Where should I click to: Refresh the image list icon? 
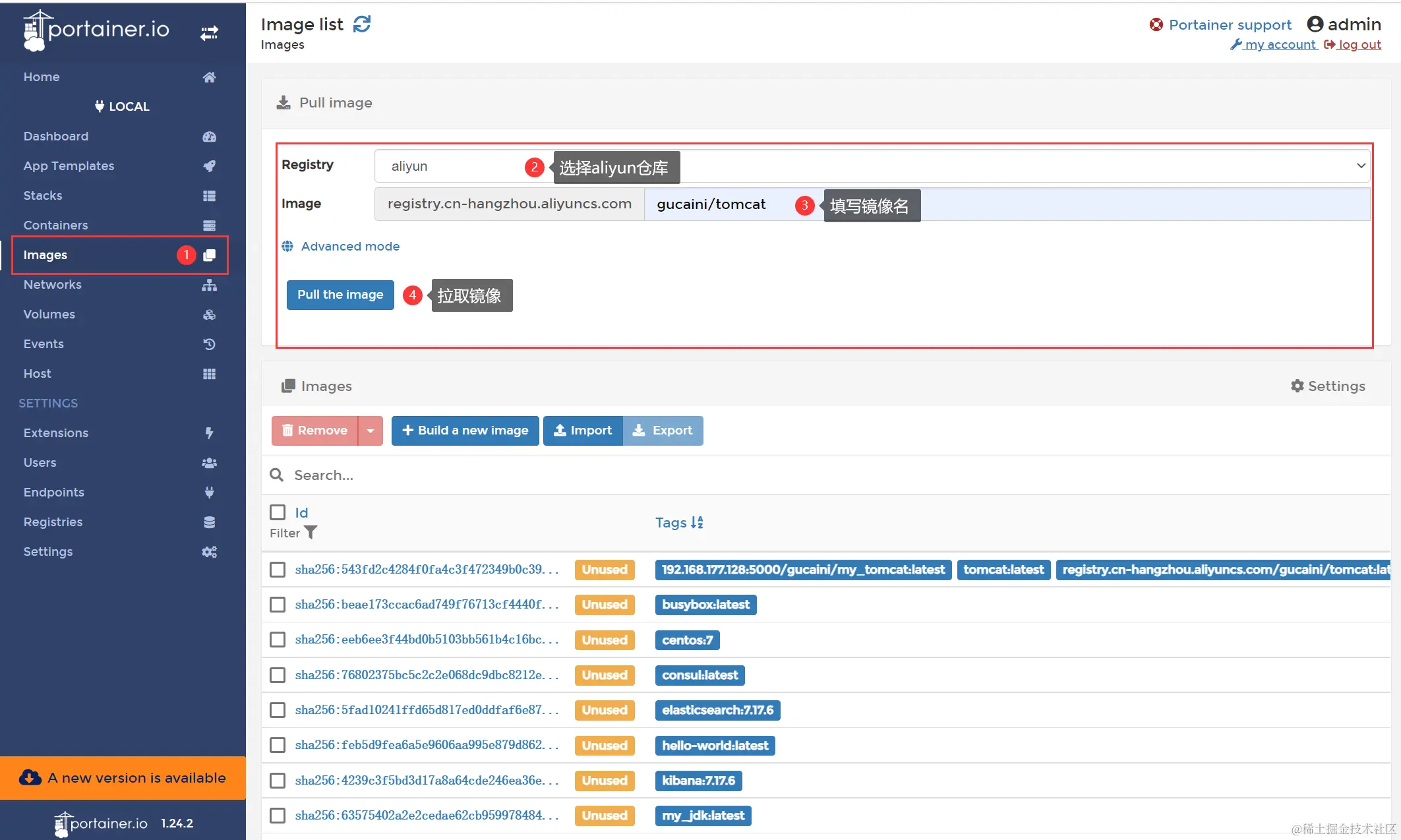click(x=362, y=24)
